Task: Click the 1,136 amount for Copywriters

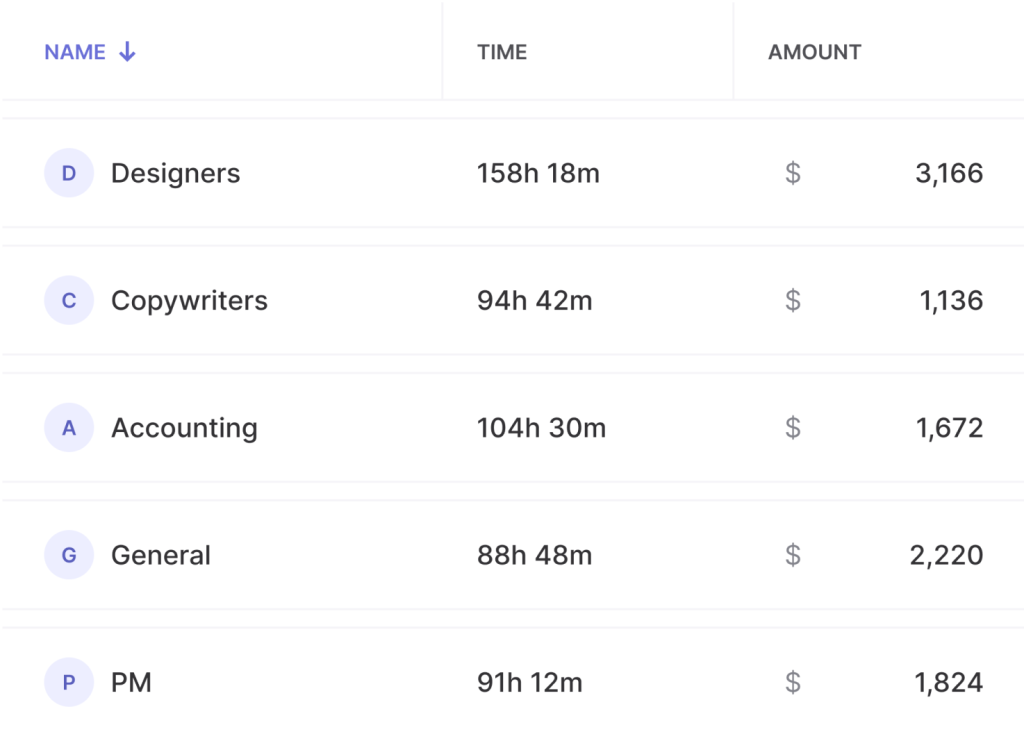Action: coord(951,300)
